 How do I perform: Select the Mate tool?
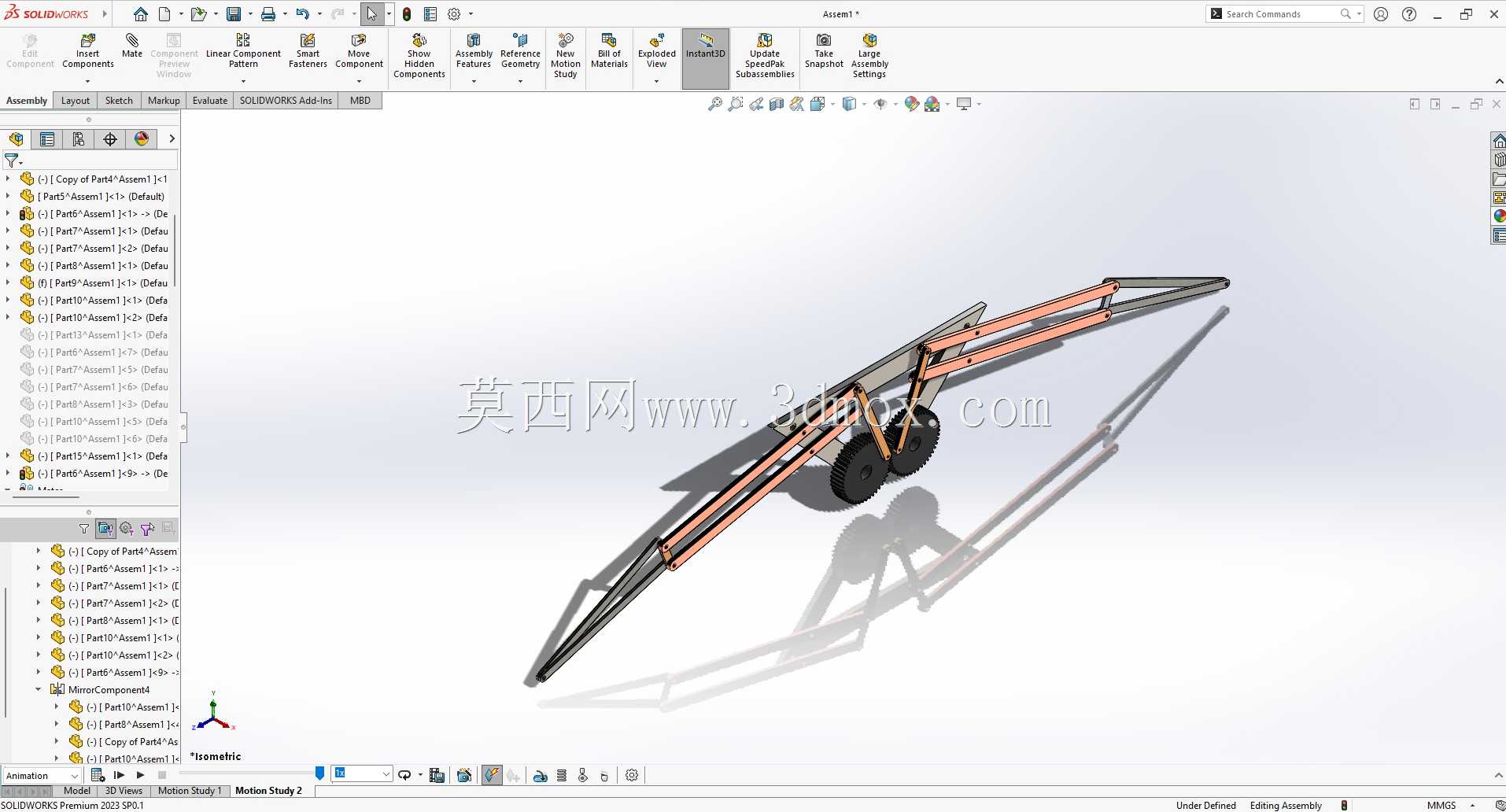(x=132, y=46)
